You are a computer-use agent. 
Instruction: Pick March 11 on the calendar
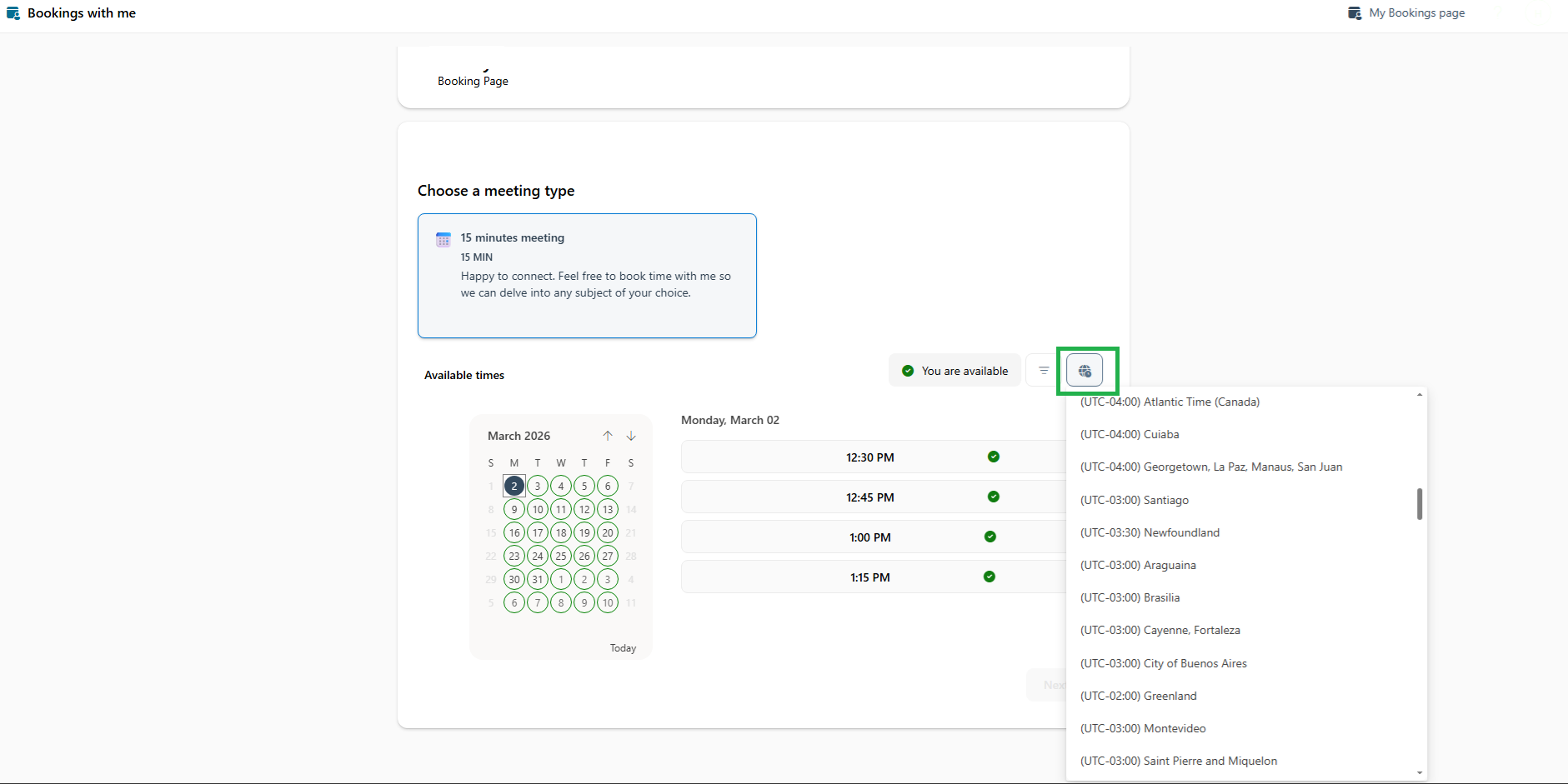click(561, 509)
